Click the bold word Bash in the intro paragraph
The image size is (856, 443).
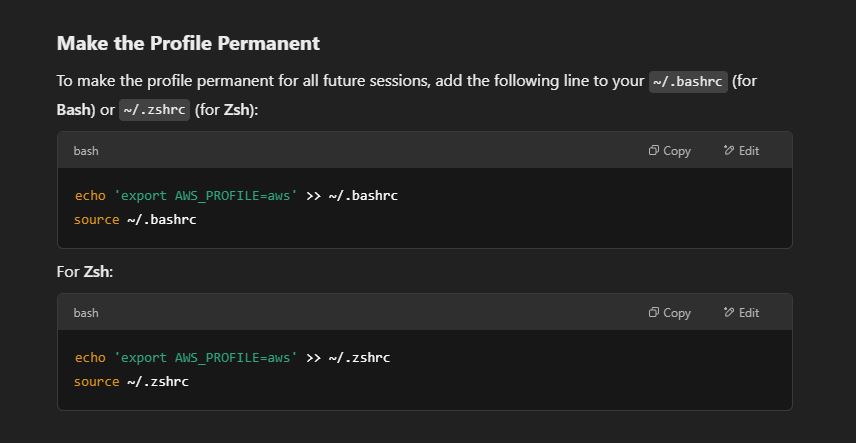tap(73, 110)
